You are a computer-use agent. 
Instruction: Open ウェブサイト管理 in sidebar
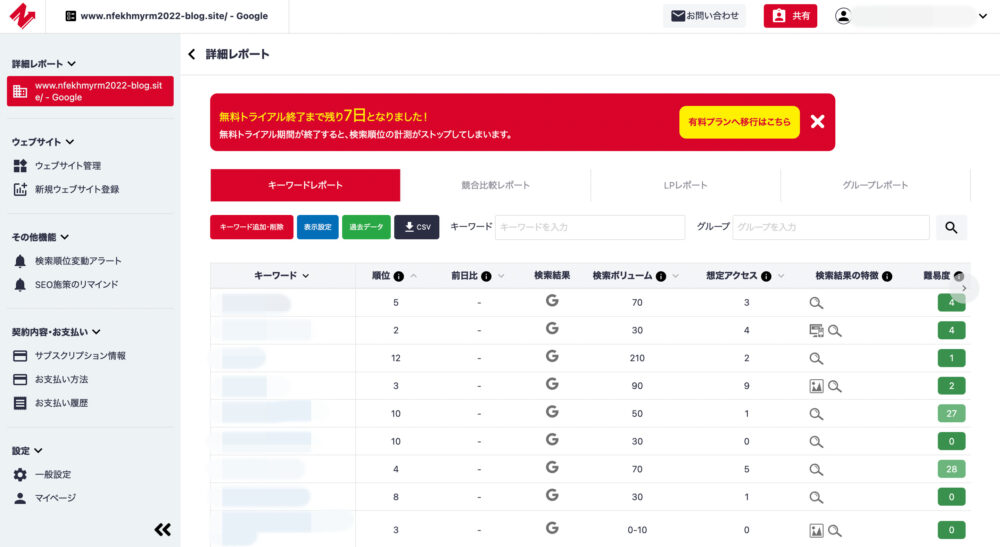[x=68, y=166]
